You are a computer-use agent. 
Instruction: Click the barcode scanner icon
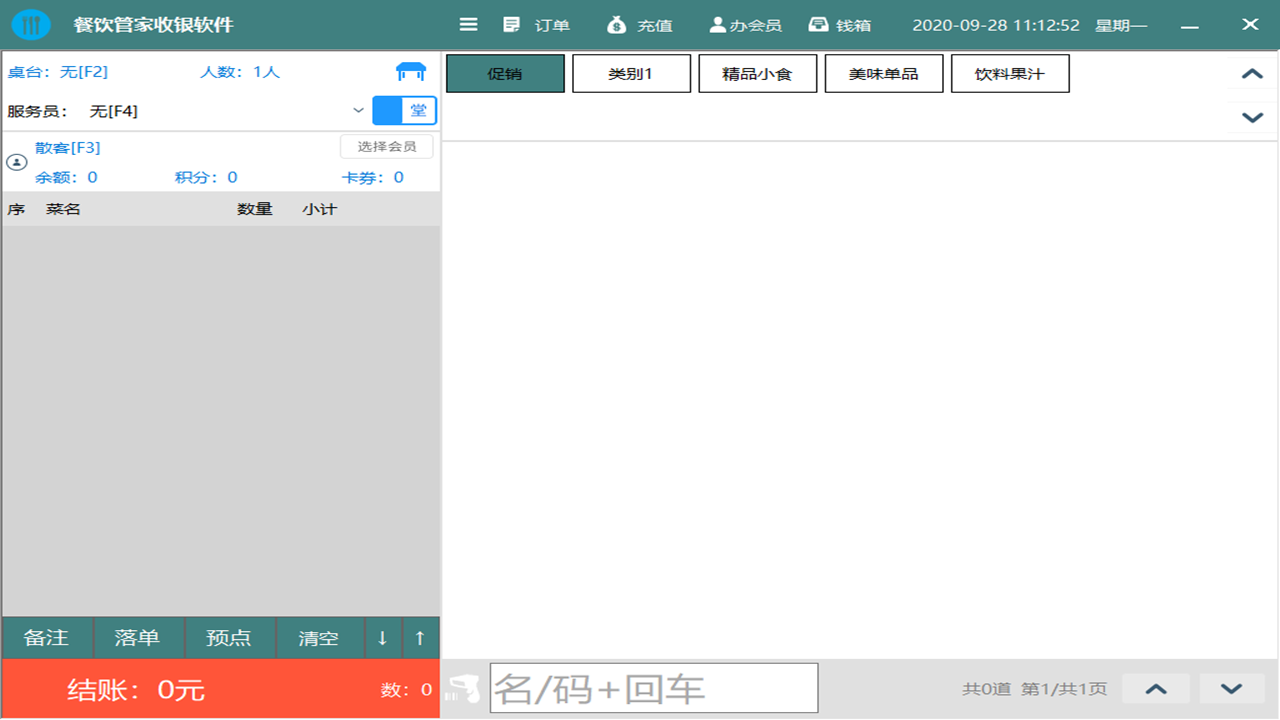coord(464,688)
